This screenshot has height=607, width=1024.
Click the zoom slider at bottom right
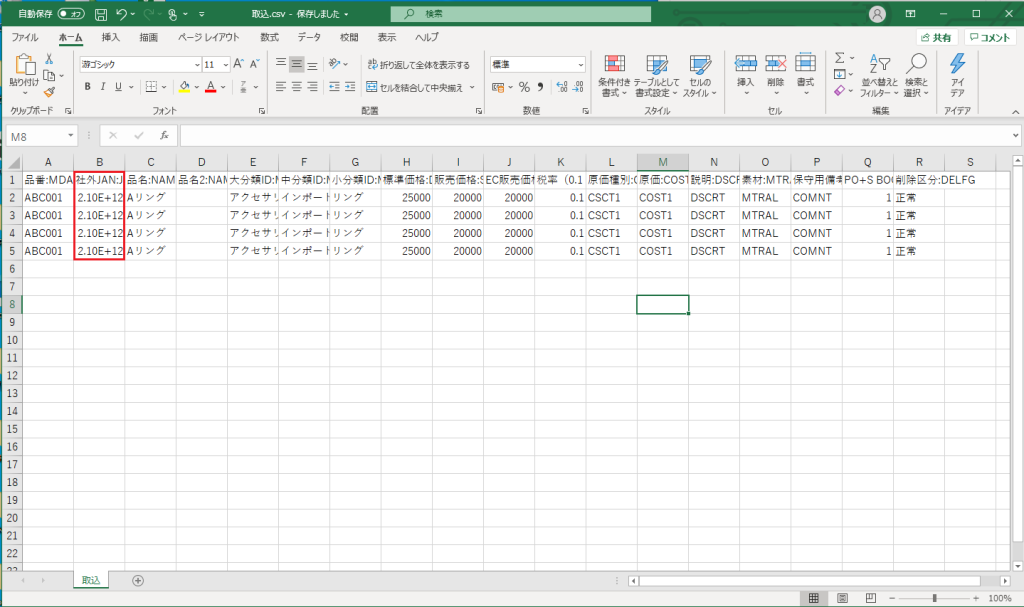tap(934, 598)
